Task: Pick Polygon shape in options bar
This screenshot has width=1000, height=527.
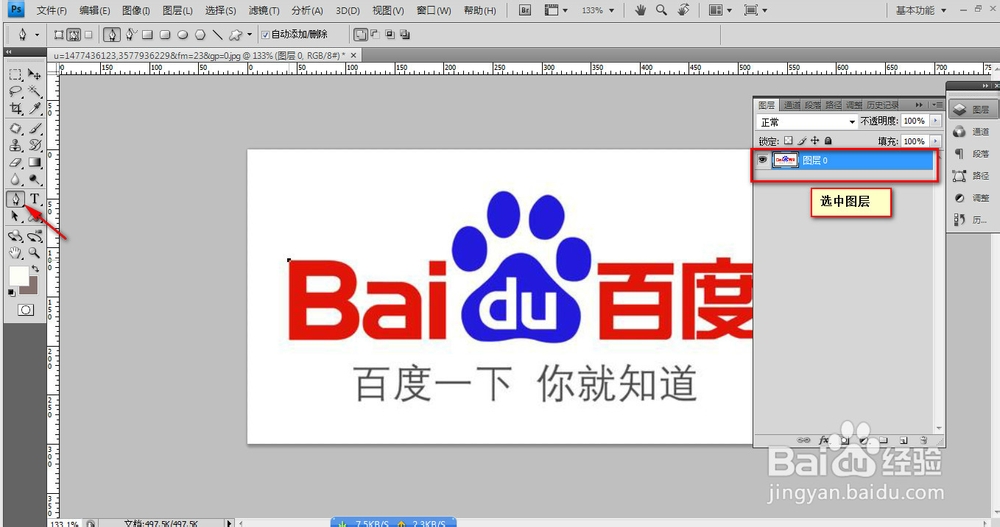Action: pyautogui.click(x=200, y=34)
